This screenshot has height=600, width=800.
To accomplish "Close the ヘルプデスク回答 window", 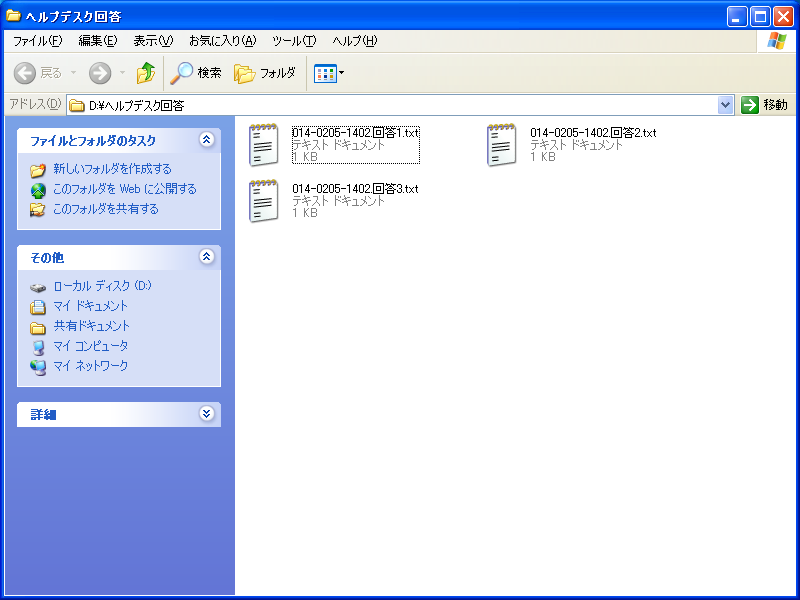I will [783, 17].
